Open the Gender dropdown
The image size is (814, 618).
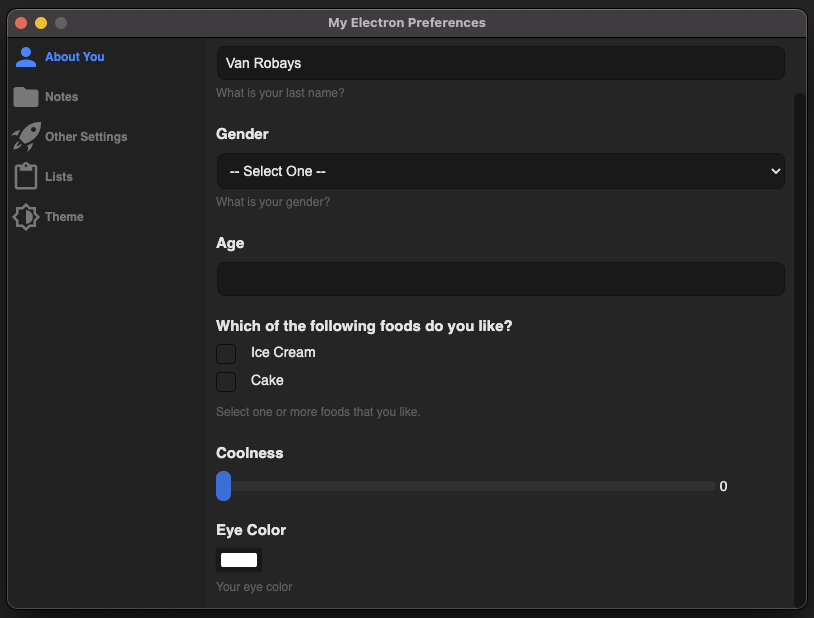pos(500,171)
